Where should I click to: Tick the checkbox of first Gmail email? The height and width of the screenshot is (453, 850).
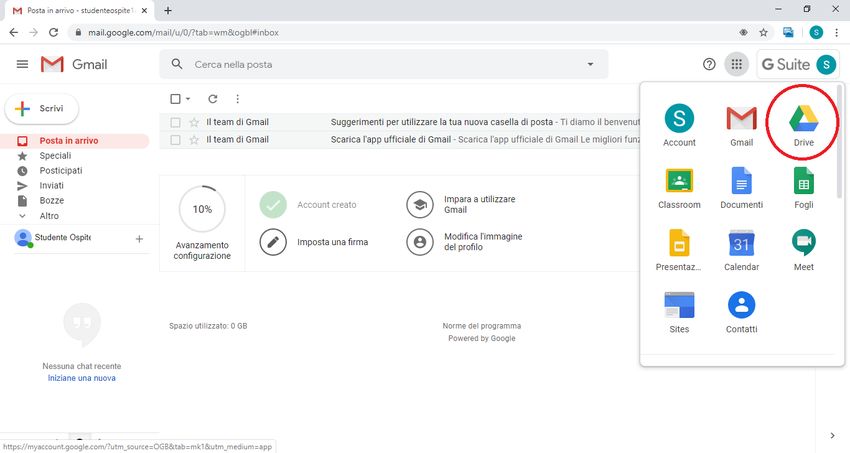point(175,122)
